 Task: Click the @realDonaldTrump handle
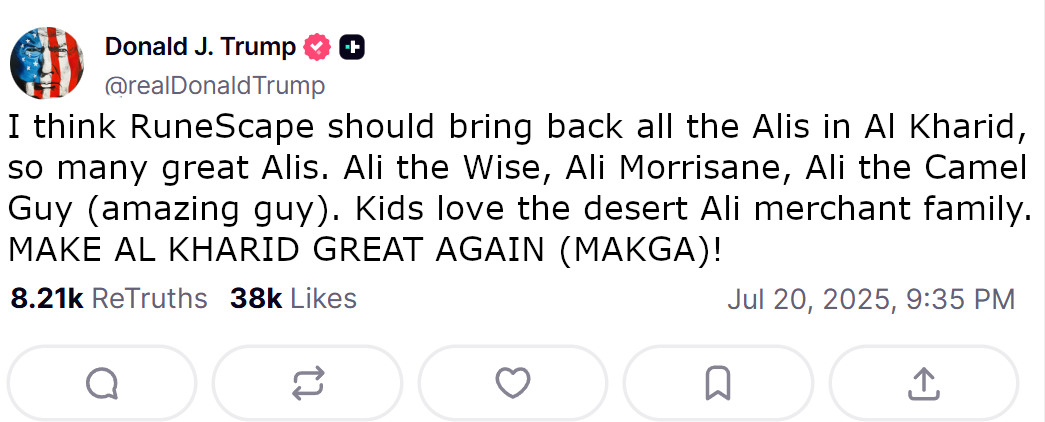[215, 86]
